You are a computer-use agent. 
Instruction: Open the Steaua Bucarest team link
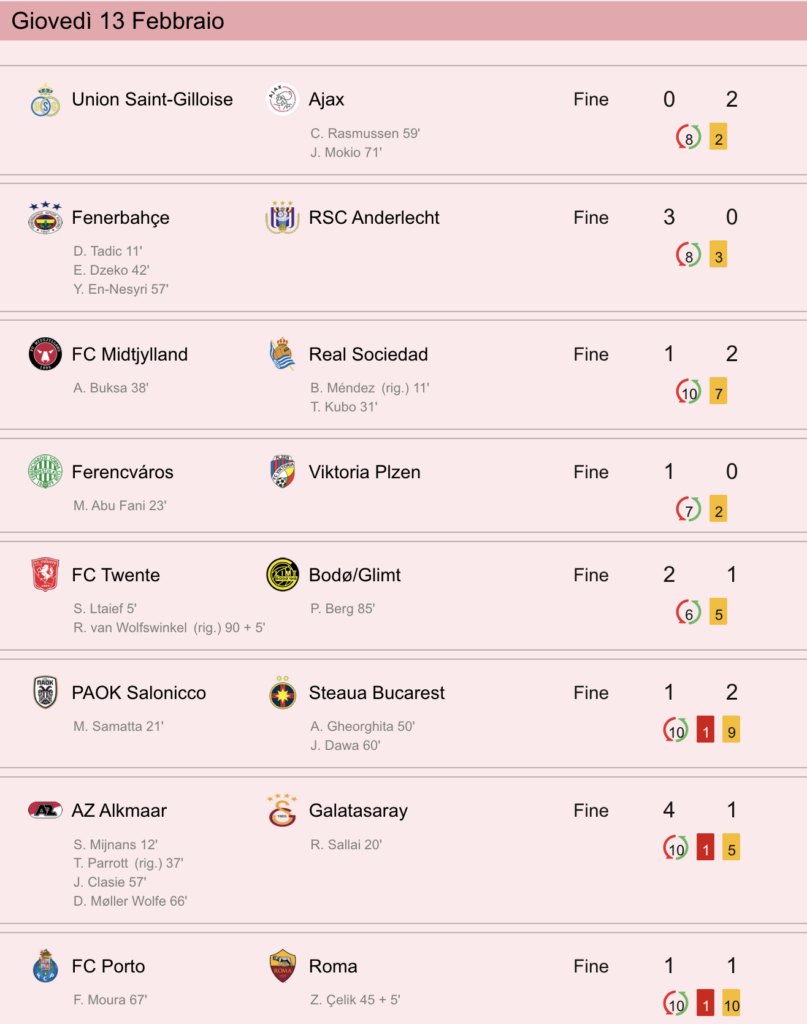pos(377,693)
